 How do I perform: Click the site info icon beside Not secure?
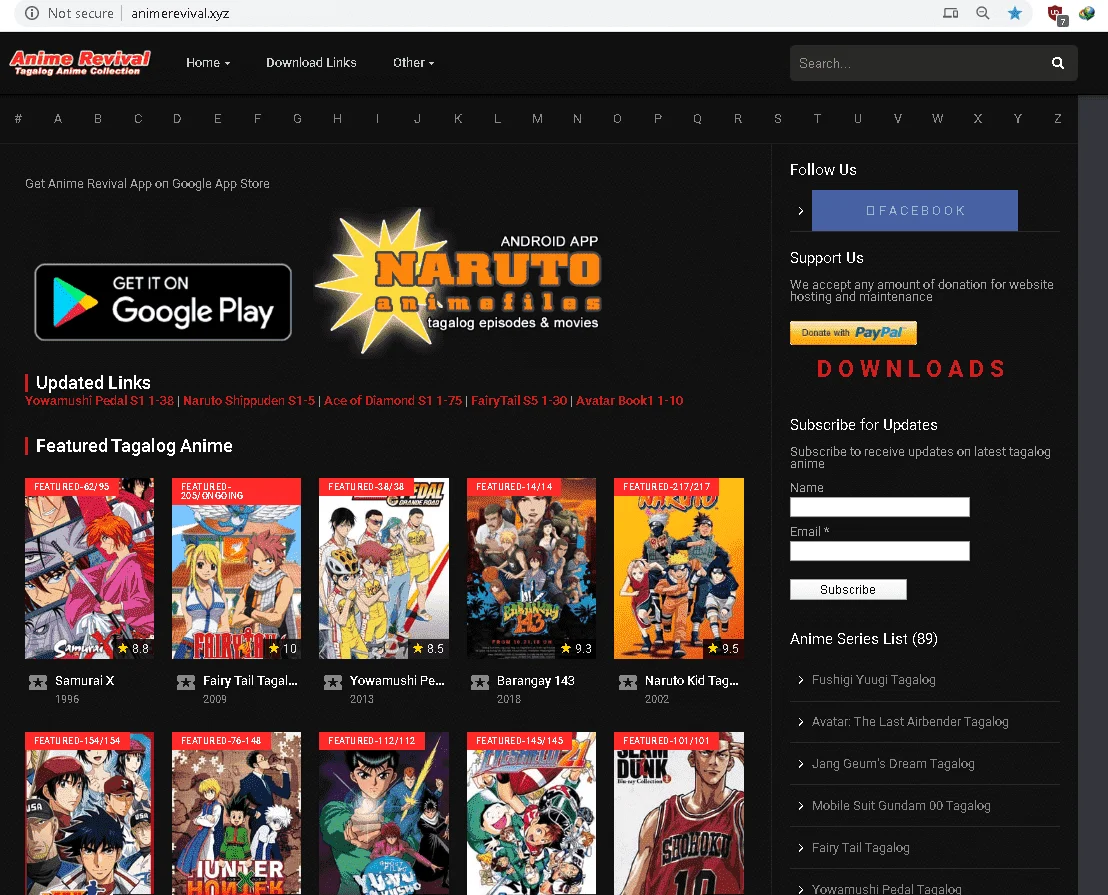[x=32, y=13]
